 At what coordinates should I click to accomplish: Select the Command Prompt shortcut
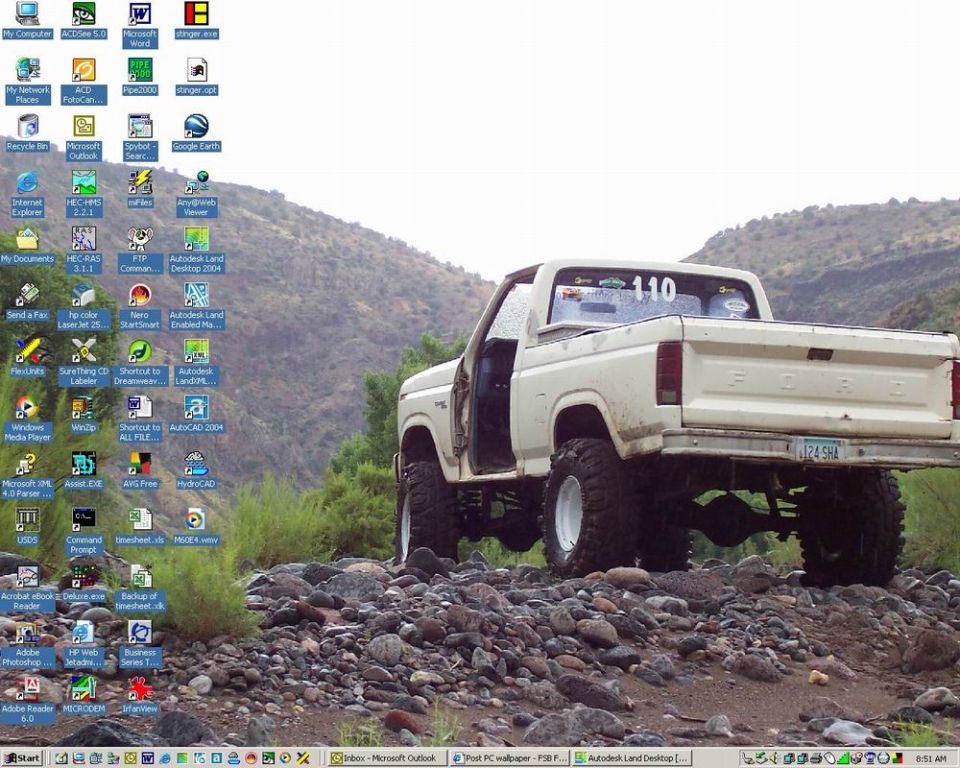point(83,532)
